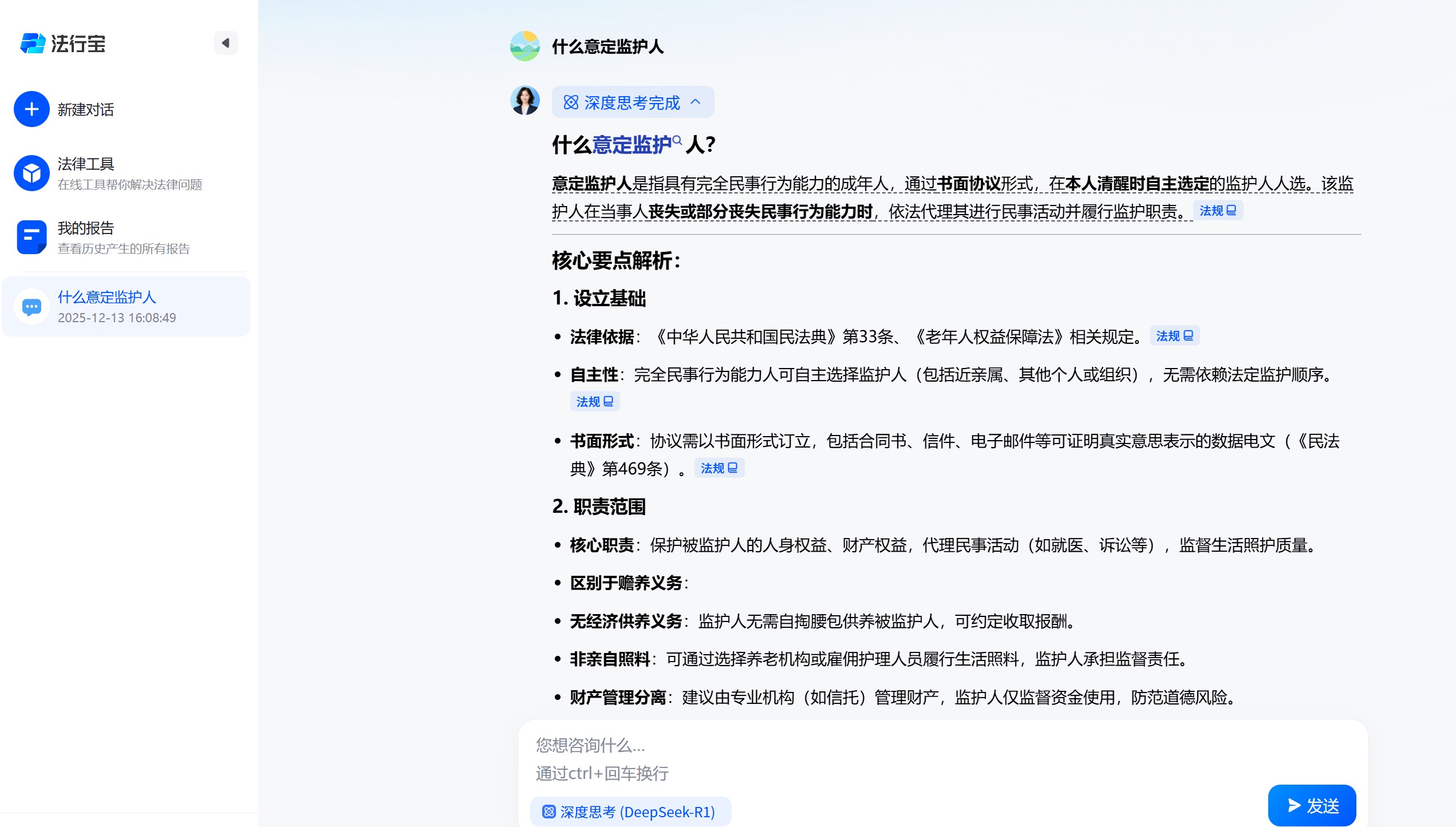
Task: Click the assistant avatar portrait
Action: 524,100
